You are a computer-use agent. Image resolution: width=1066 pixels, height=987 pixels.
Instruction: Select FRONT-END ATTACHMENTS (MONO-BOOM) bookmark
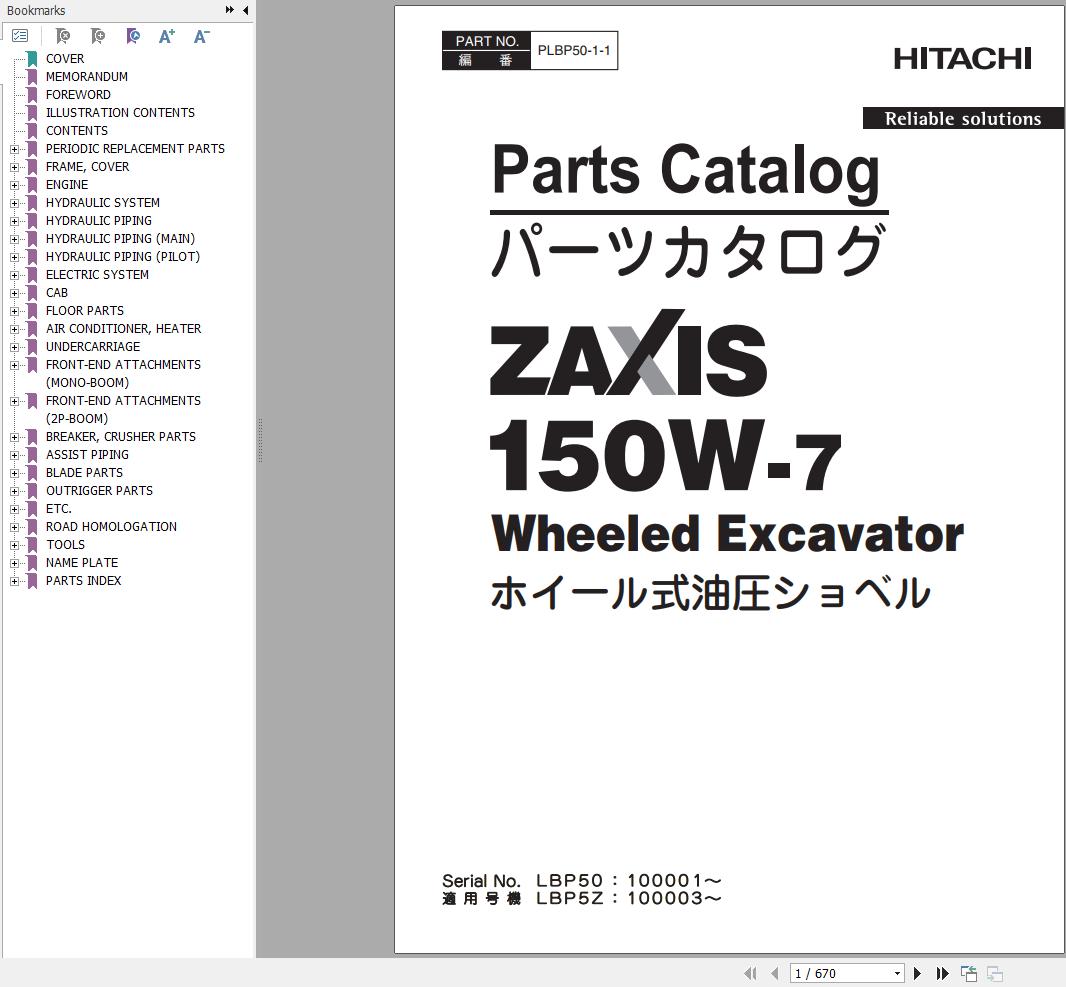(x=123, y=374)
